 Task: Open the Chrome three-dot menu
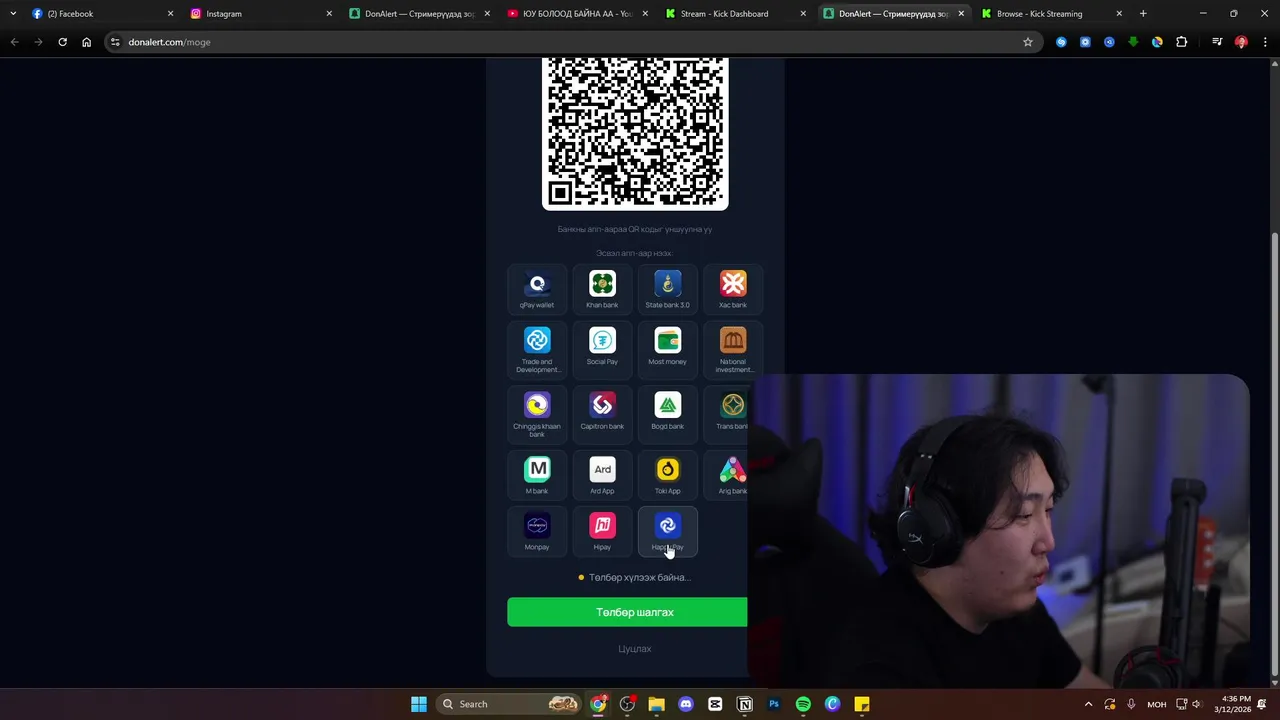[1265, 42]
